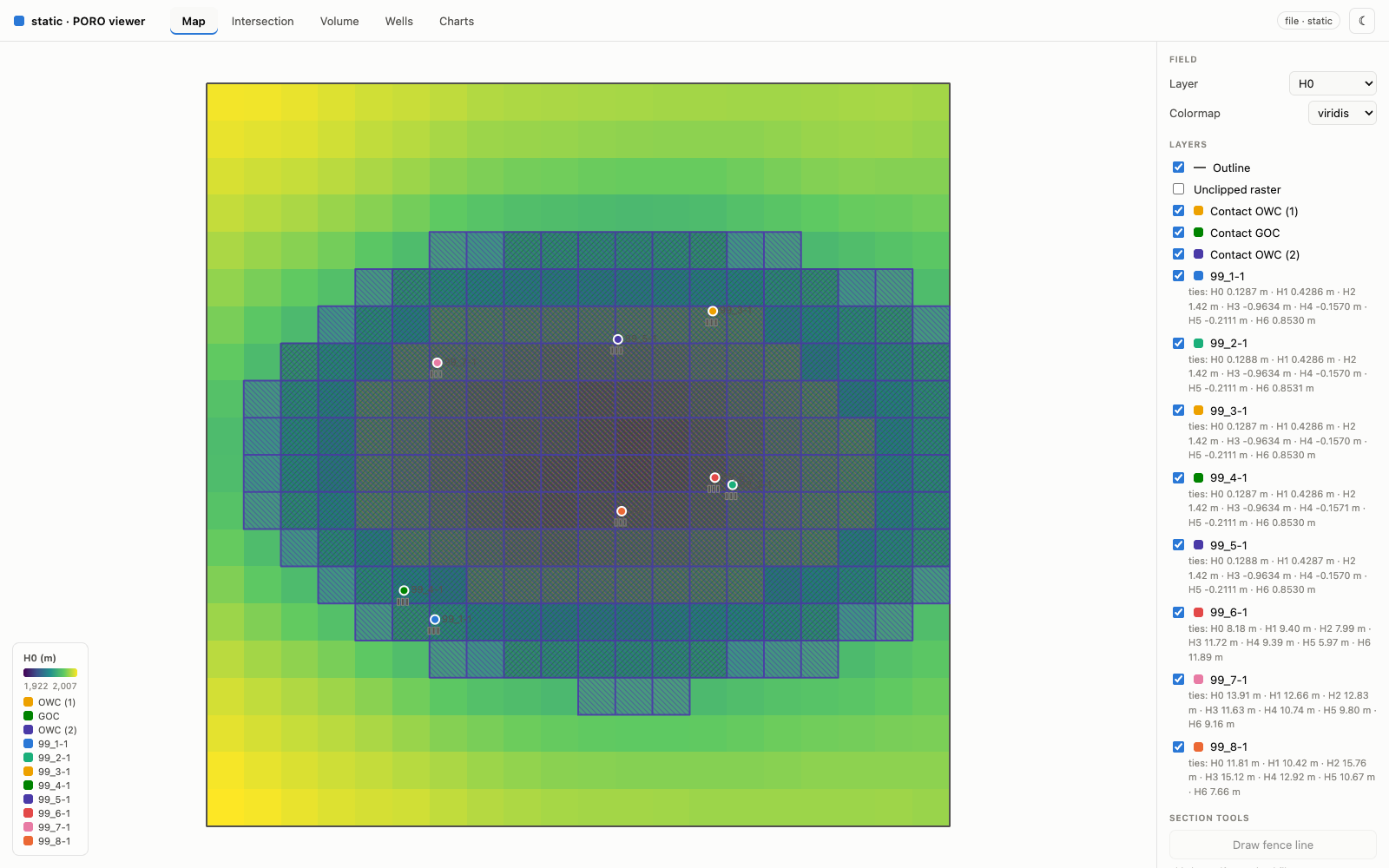The width and height of the screenshot is (1389, 868).
Task: Click the OWC (1) orange swatch in legend
Action: 29,702
